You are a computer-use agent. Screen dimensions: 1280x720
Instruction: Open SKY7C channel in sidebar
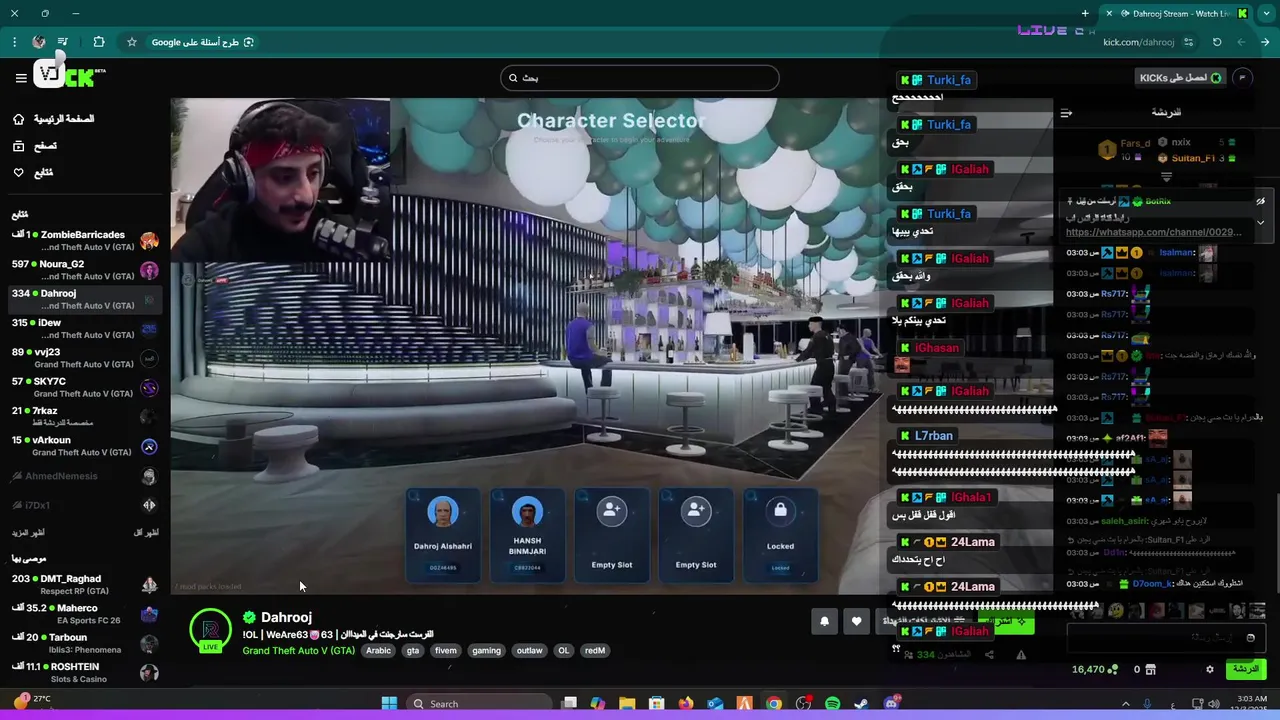pos(85,387)
